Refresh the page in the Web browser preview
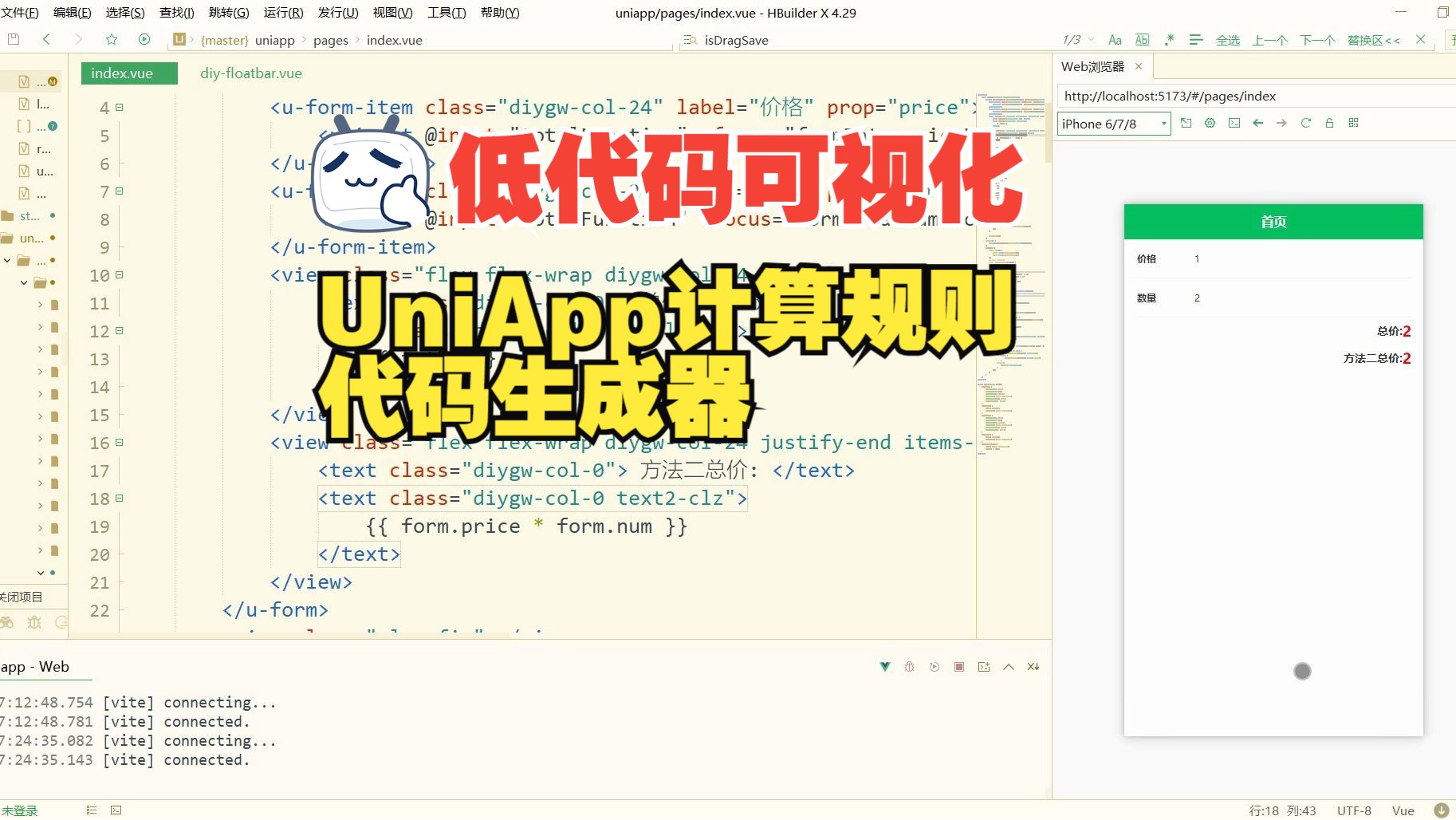 [x=1305, y=123]
